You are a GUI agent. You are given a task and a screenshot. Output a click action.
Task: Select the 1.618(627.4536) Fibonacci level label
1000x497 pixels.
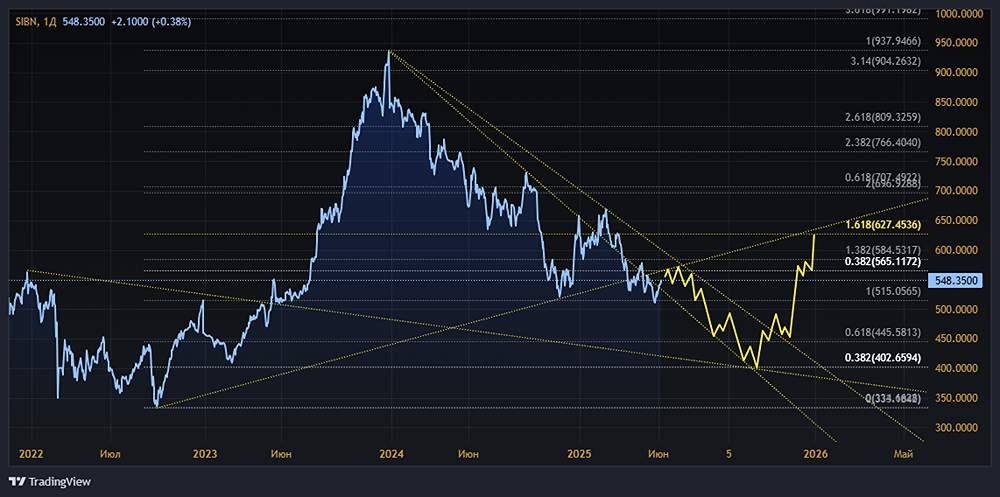[883, 225]
